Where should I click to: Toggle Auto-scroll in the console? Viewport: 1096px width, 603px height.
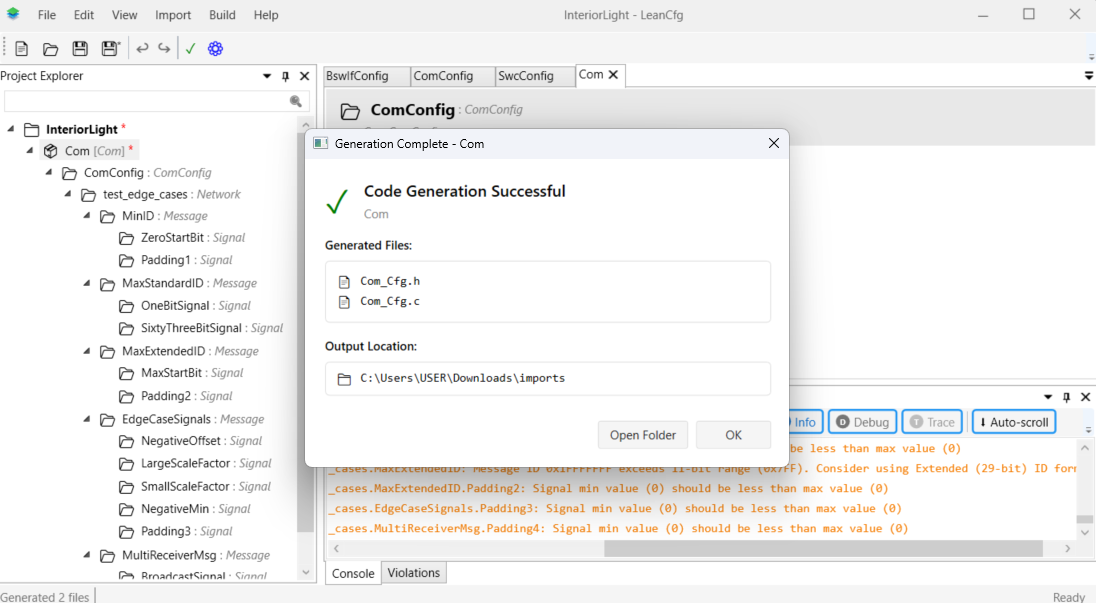coord(1013,422)
